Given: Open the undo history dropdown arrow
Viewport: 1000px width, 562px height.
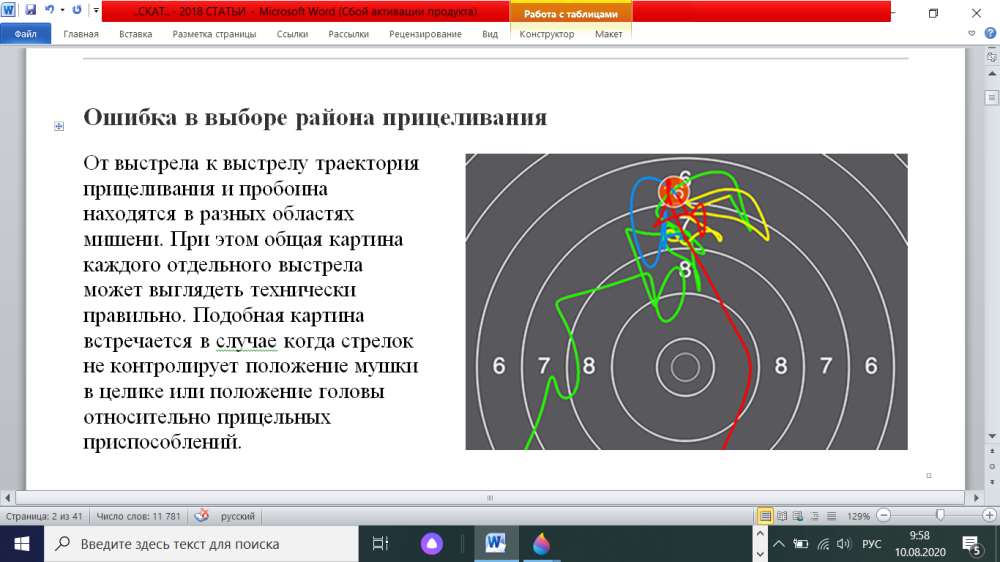Looking at the screenshot, I should coord(62,10).
